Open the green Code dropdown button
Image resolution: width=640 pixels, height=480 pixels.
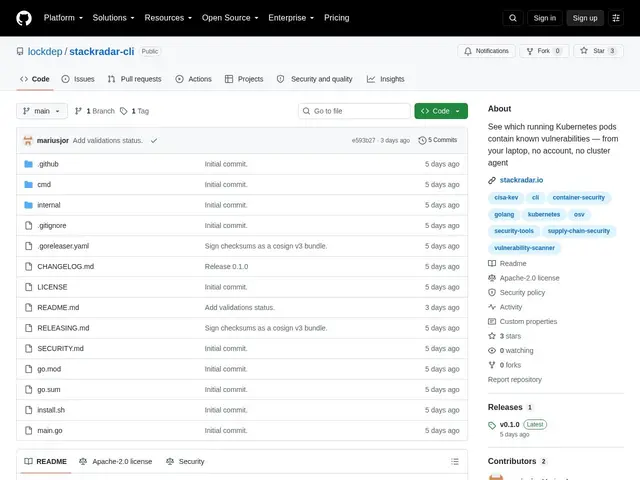click(441, 111)
